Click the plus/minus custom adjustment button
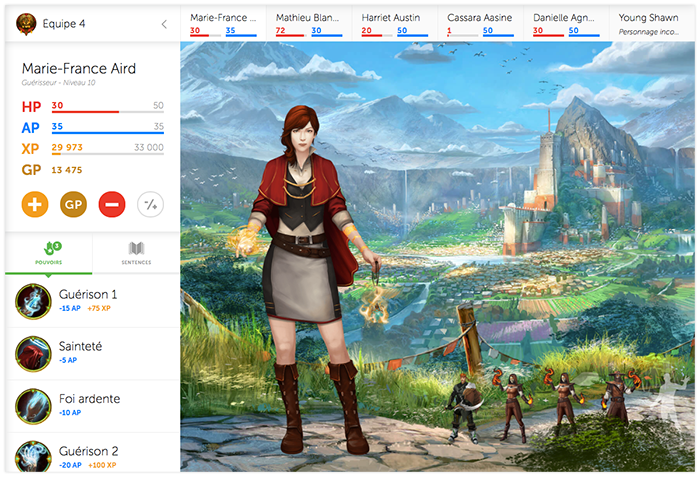Image resolution: width=700 pixels, height=477 pixels. pyautogui.click(x=150, y=205)
